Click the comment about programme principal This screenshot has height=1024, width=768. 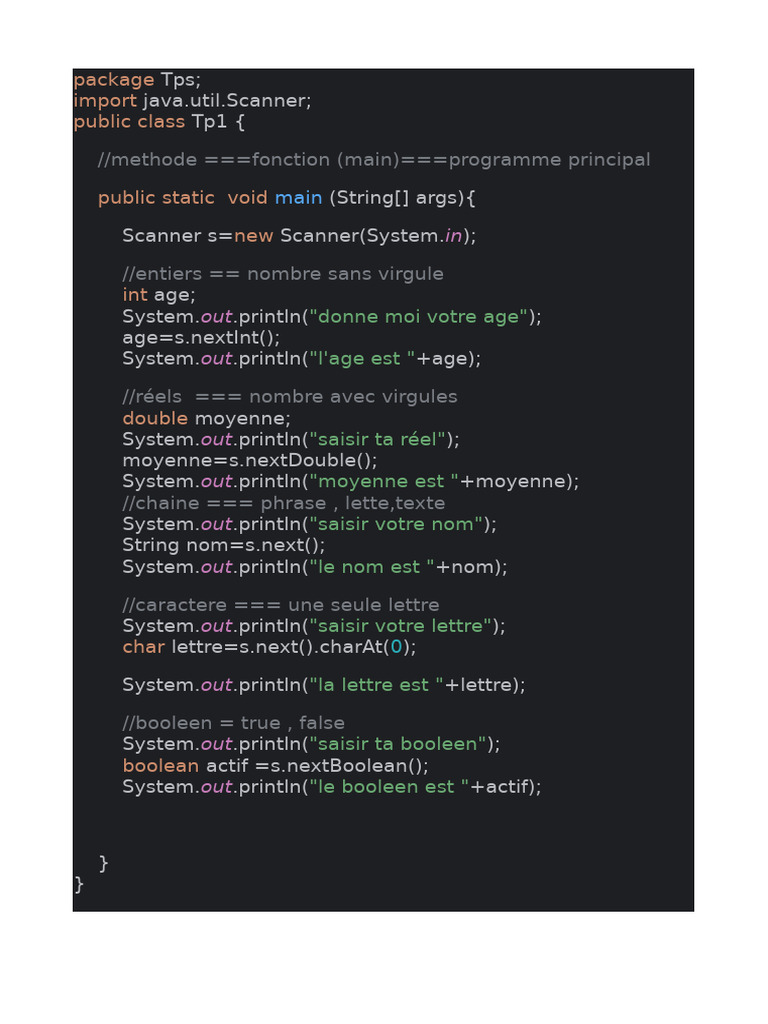pyautogui.click(x=374, y=160)
